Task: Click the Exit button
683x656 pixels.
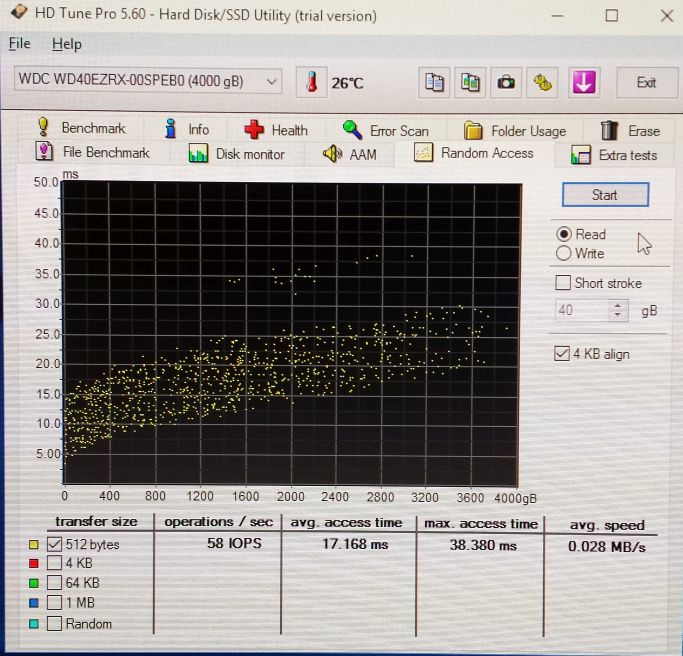Action: coord(647,82)
